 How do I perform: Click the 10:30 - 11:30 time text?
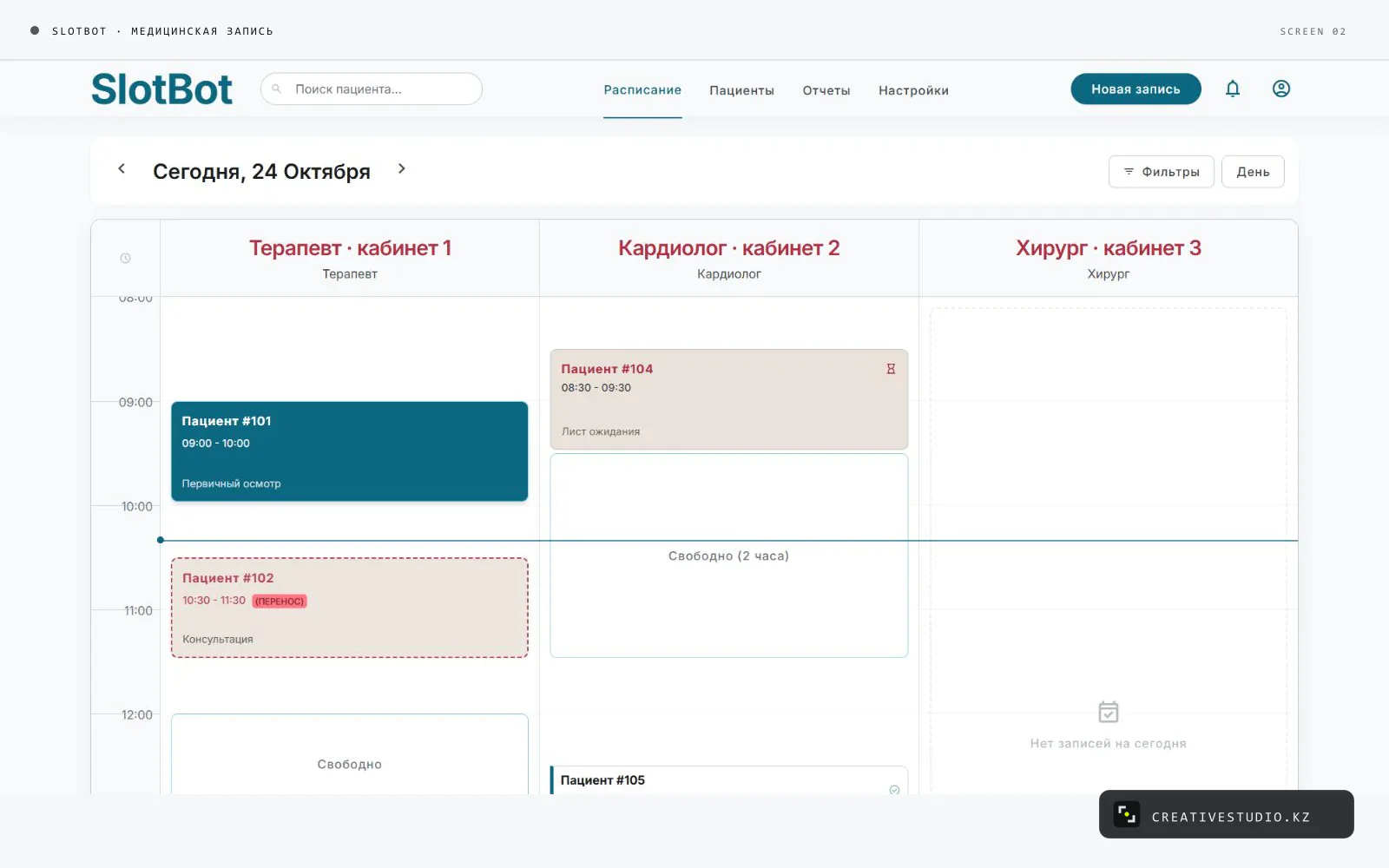coord(214,600)
